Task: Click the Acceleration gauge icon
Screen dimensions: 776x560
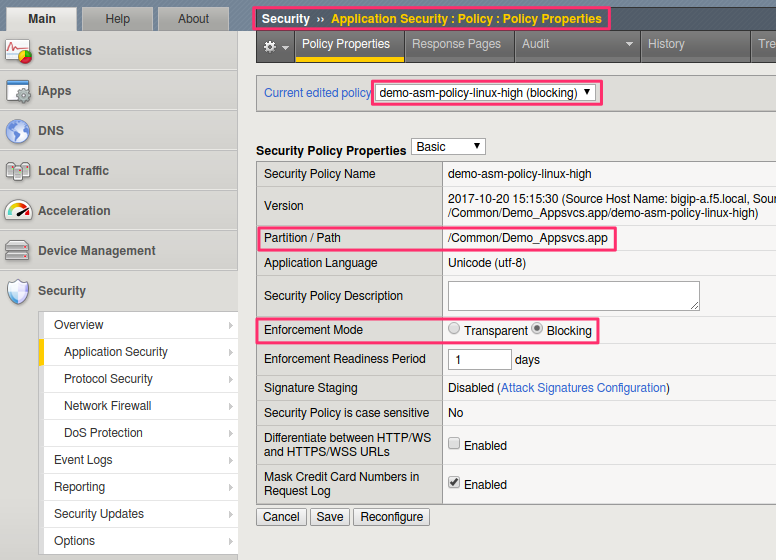Action: pyautogui.click(x=18, y=211)
